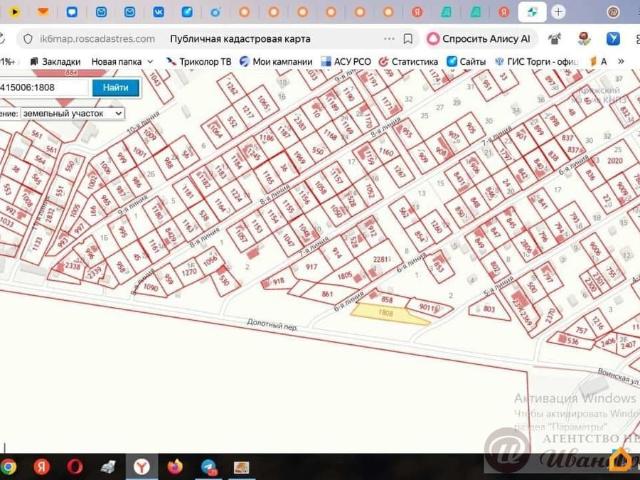640x480 pixels.
Task: Open Сайты bookmark
Action: [467, 62]
